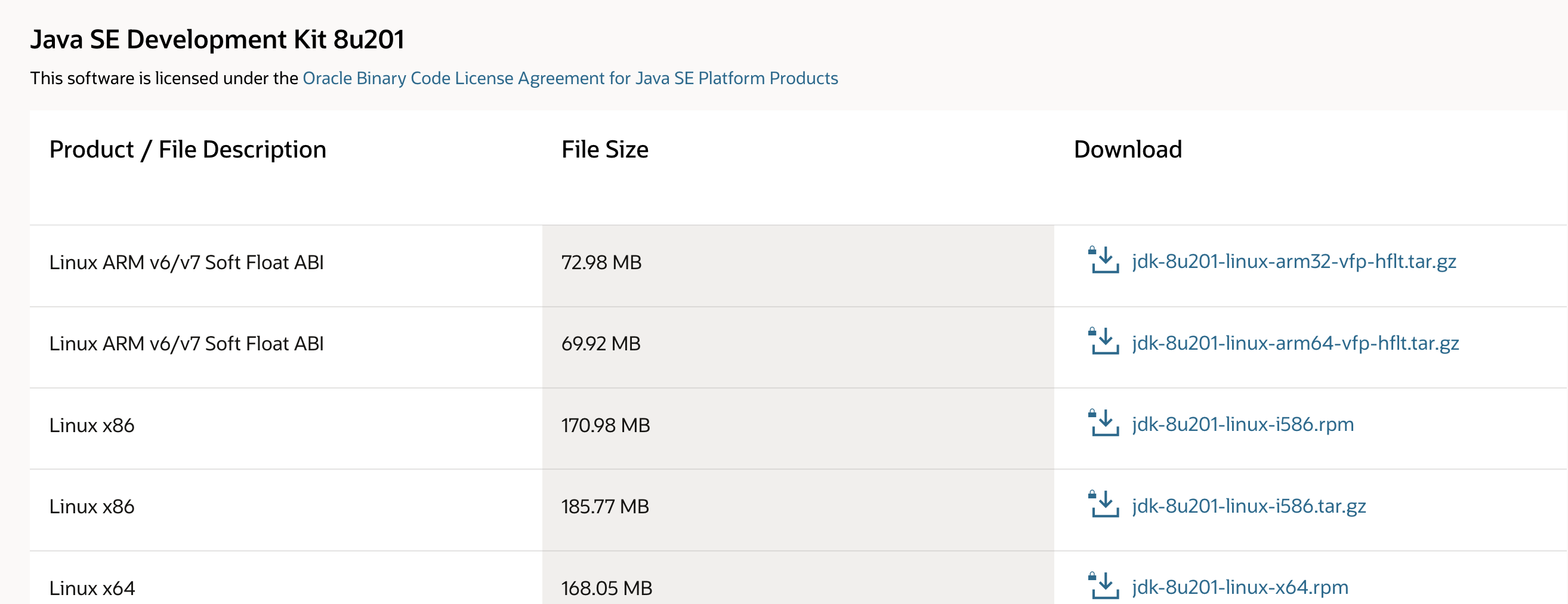Click the Linux x64 description cell

(286, 578)
